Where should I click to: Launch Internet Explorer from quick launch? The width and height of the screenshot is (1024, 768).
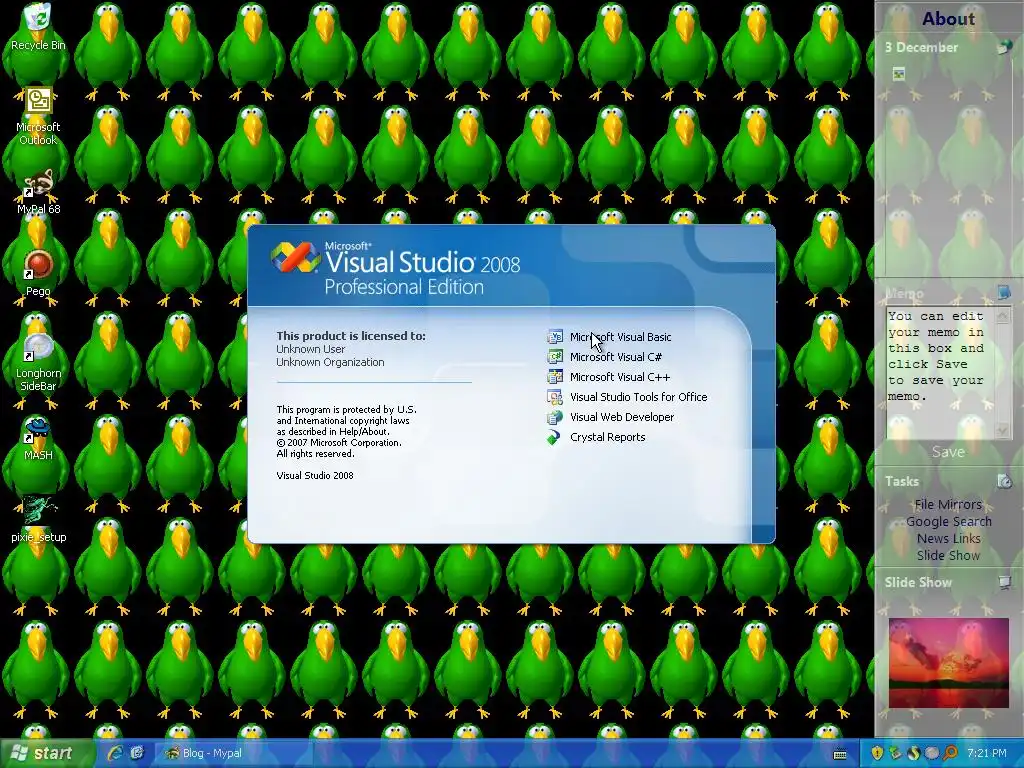115,753
